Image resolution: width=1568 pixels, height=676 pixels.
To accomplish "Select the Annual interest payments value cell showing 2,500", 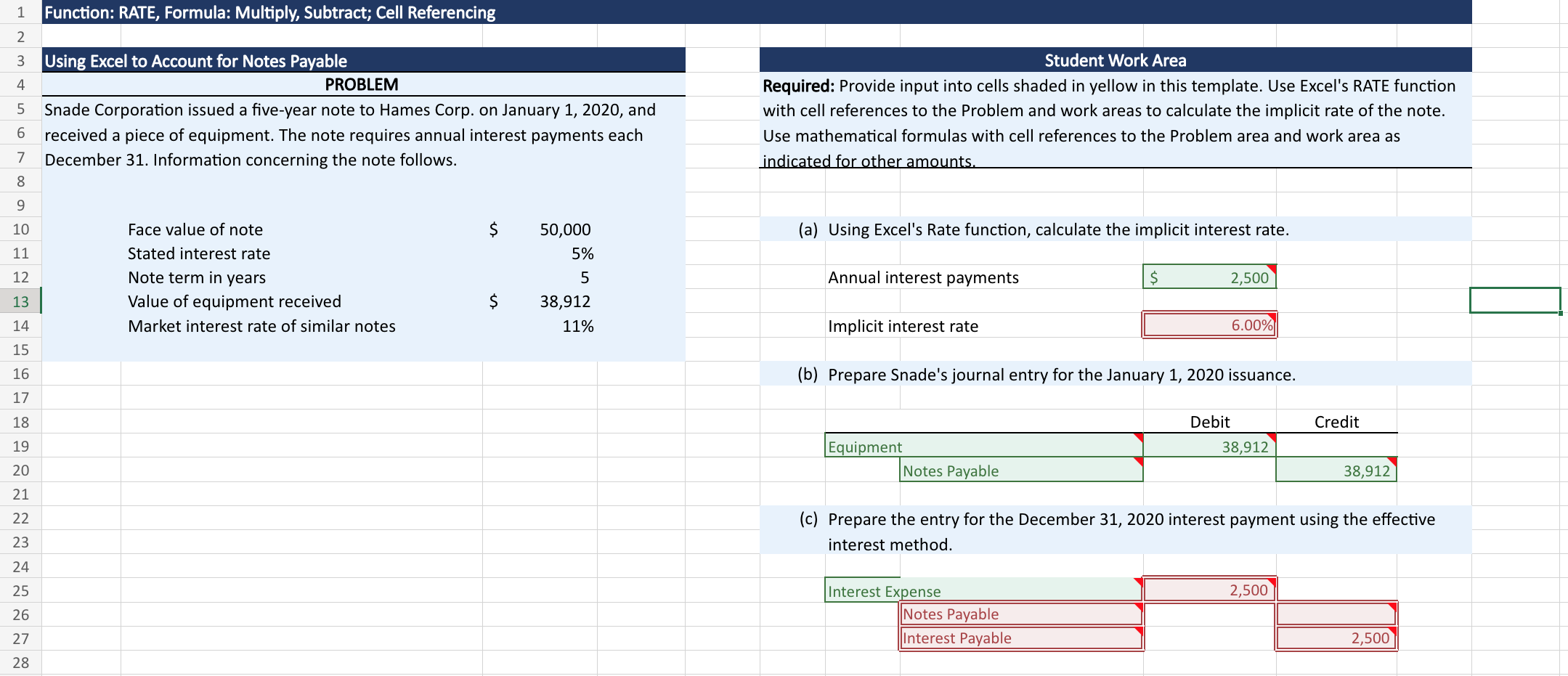I will pos(1209,277).
